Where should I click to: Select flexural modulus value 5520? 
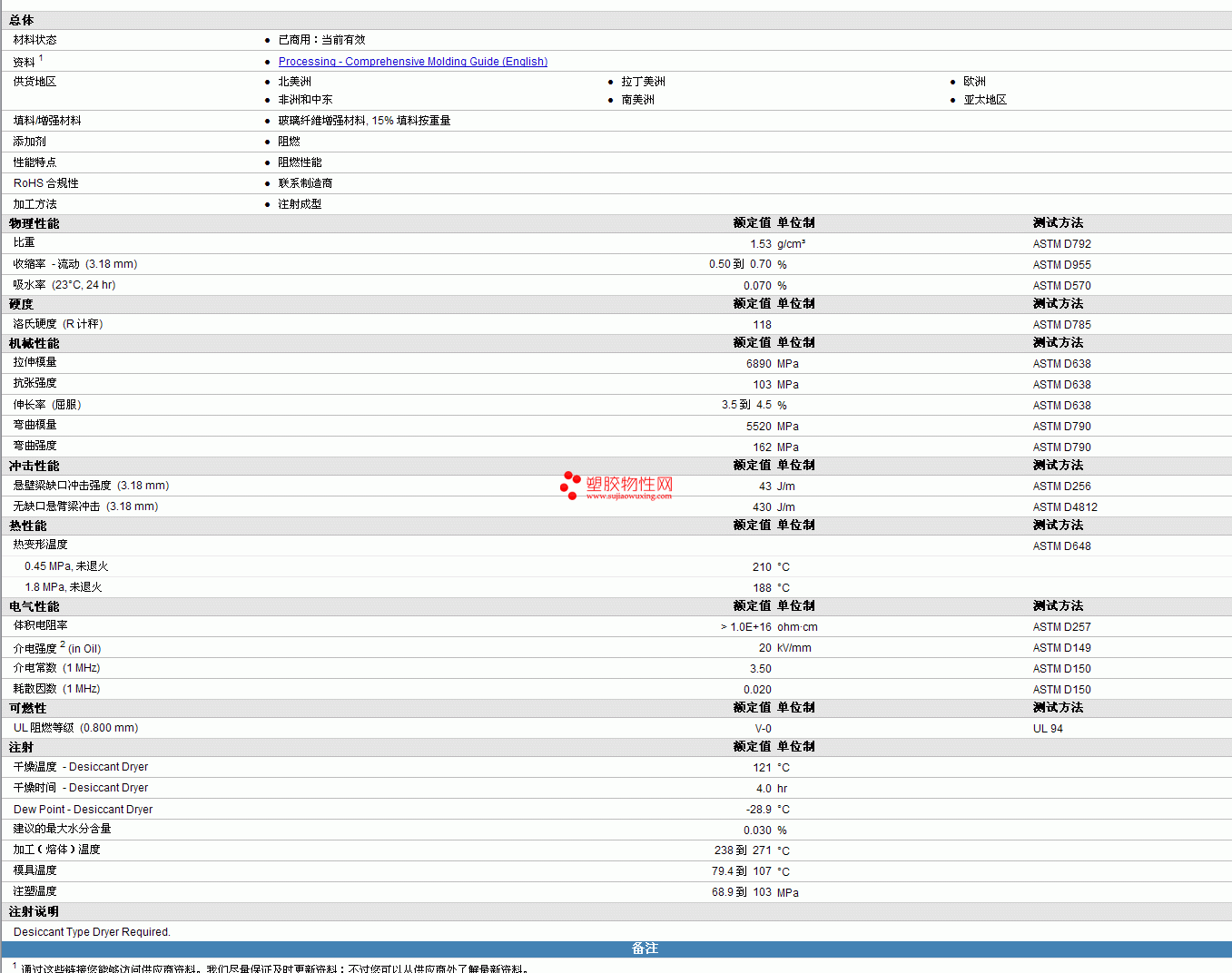coord(759,427)
